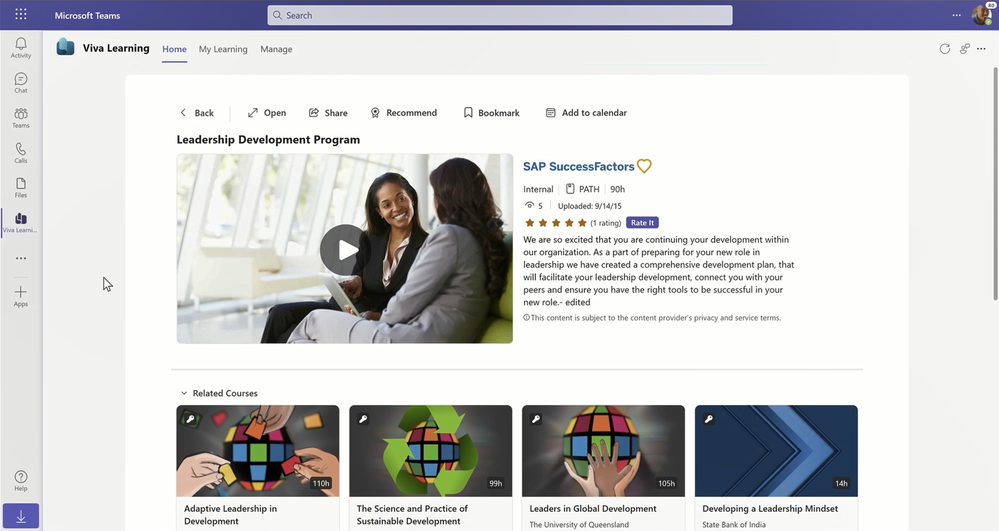999x531 pixels.
Task: Click the key icon on Leaders in Global Development
Action: 535,419
